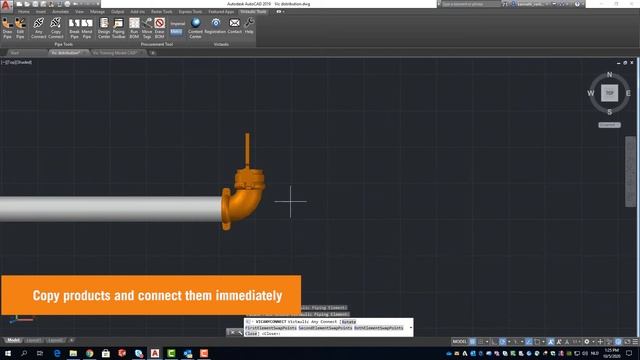Open the WCS dropdown under the ViewCube
The image size is (640, 360).
[x=609, y=125]
